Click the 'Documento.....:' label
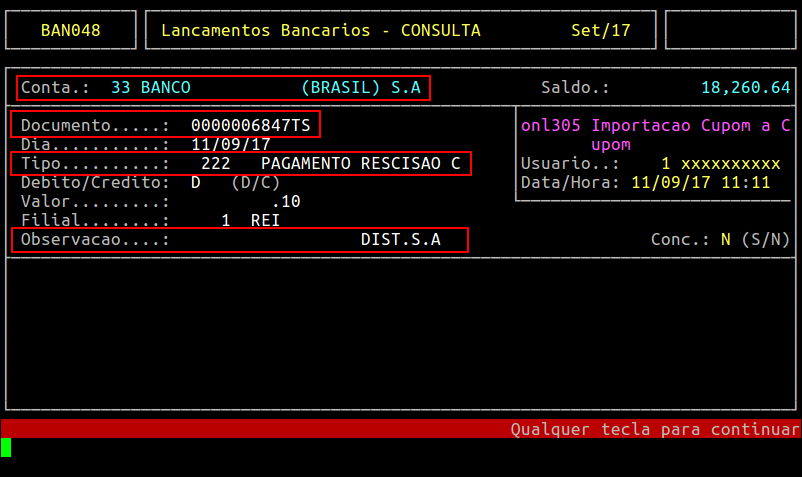This screenshot has height=477, width=802. tap(95, 125)
